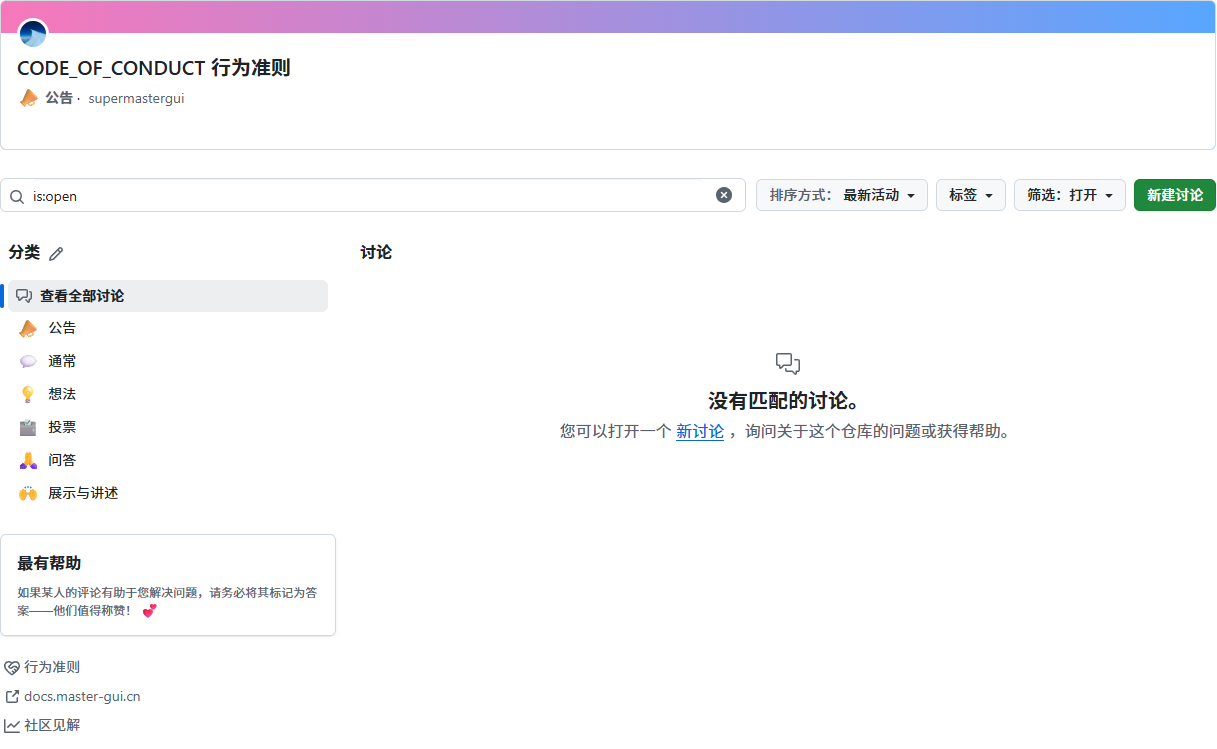Open the 标签 dropdown

tap(971, 195)
